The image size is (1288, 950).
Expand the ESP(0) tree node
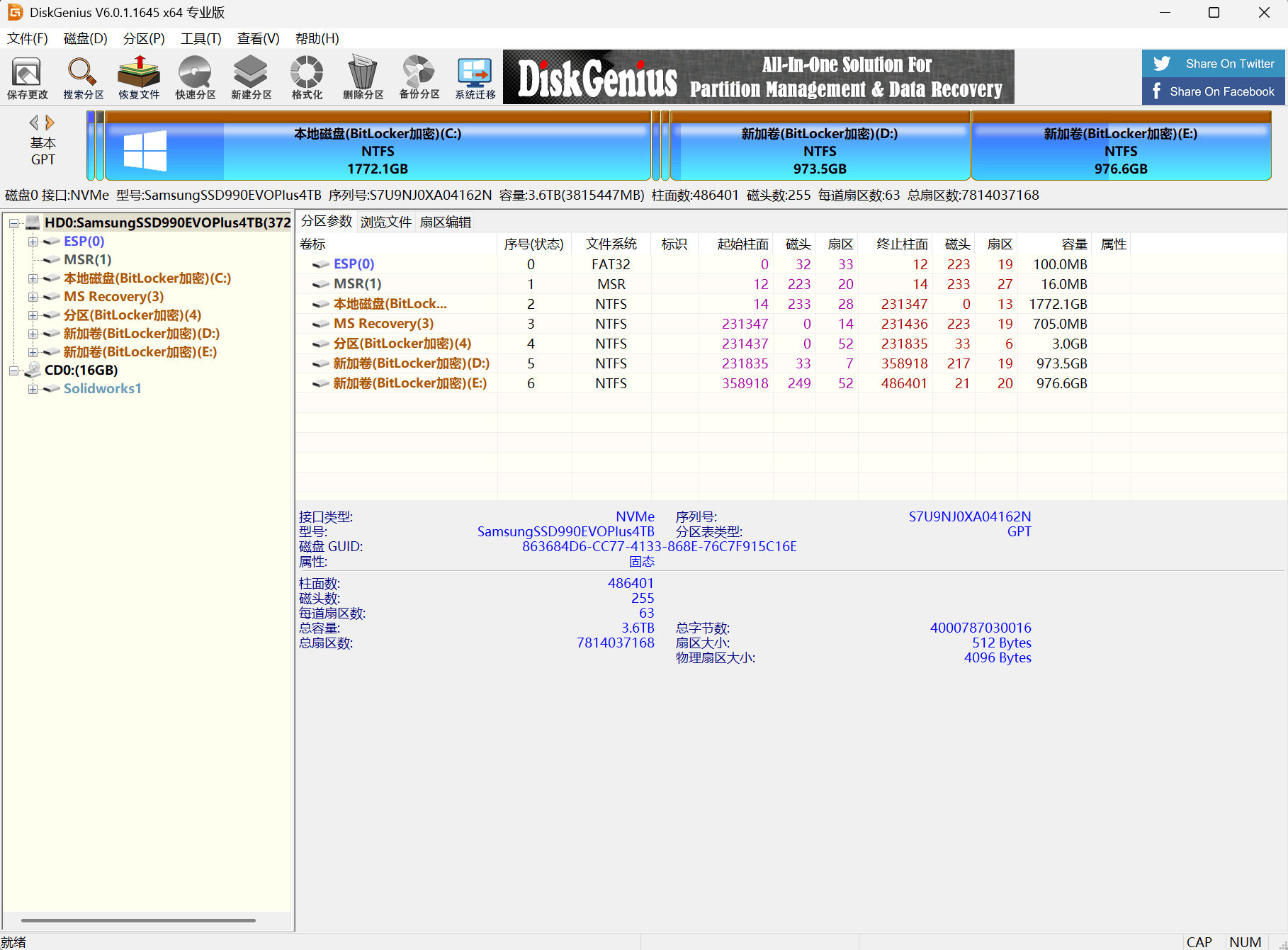[33, 242]
